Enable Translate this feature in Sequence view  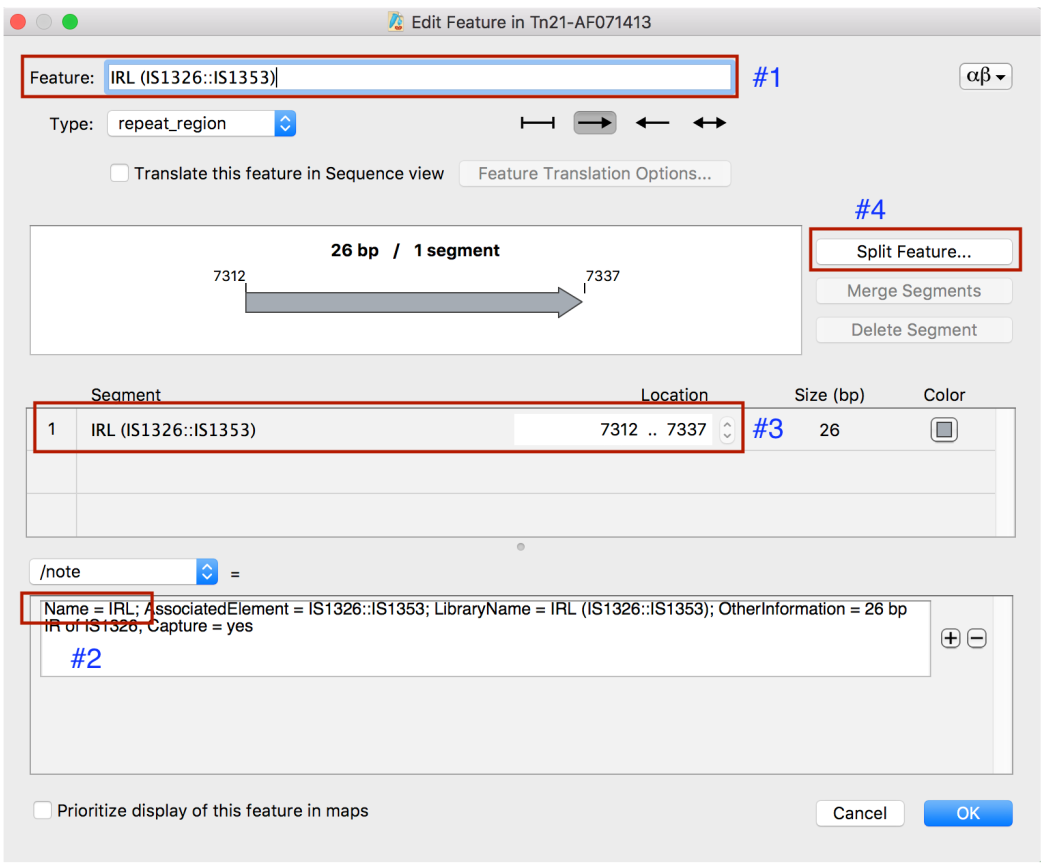tap(120, 173)
